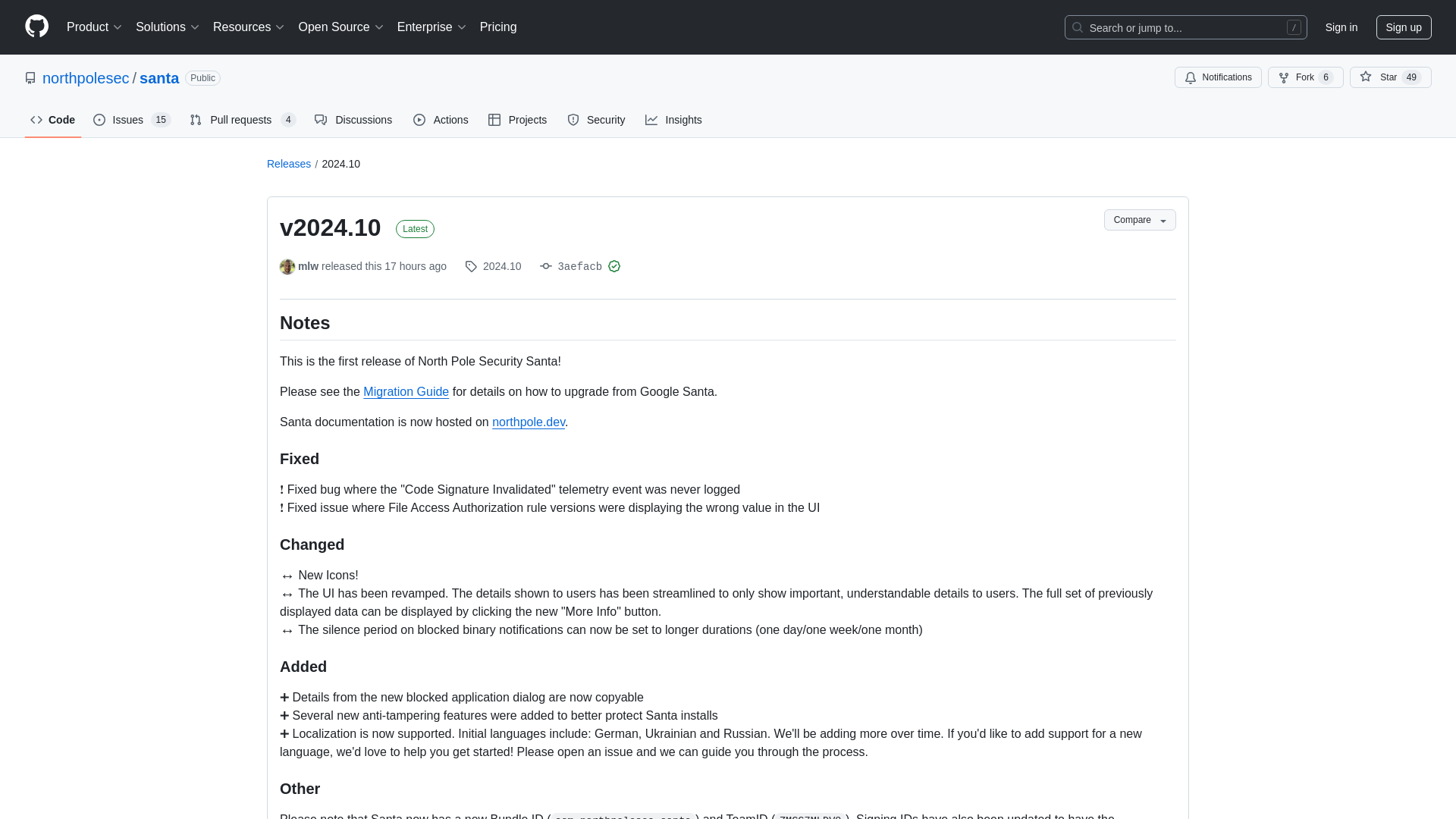Click the Actions icon
1456x819 pixels.
[x=420, y=120]
